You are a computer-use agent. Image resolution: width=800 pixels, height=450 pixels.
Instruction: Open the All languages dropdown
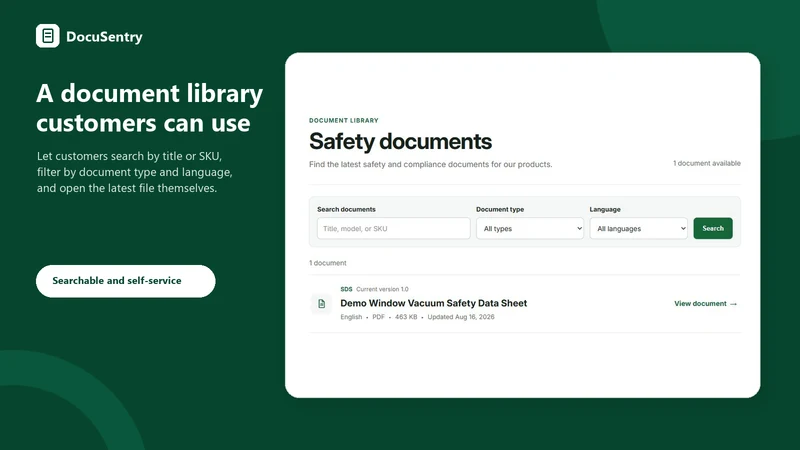(638, 229)
